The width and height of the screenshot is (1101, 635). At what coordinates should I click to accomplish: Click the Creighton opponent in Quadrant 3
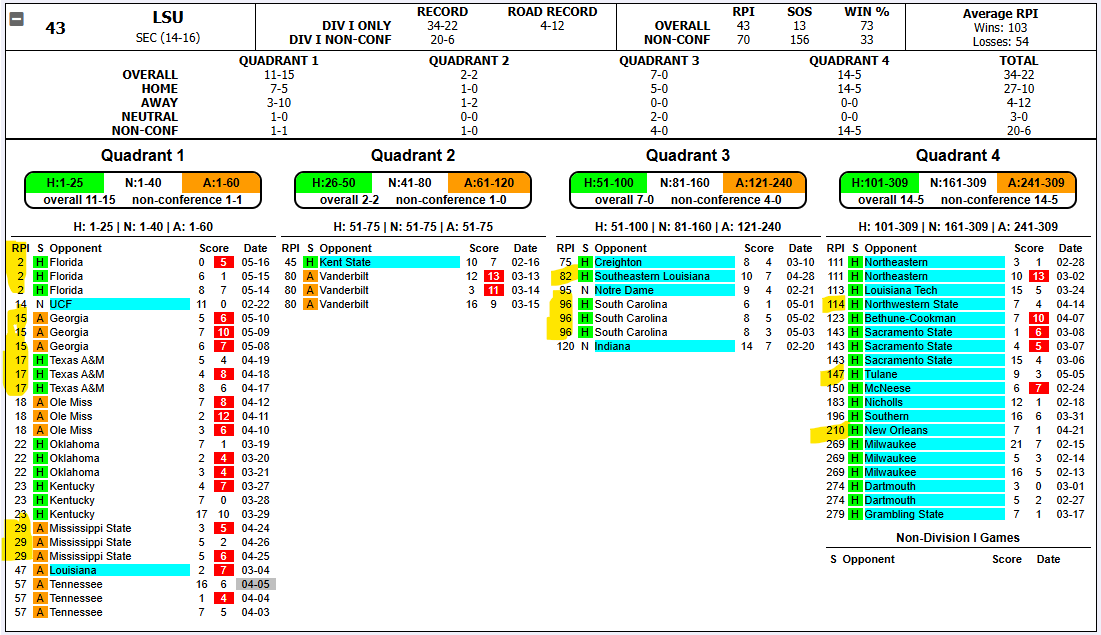(664, 262)
